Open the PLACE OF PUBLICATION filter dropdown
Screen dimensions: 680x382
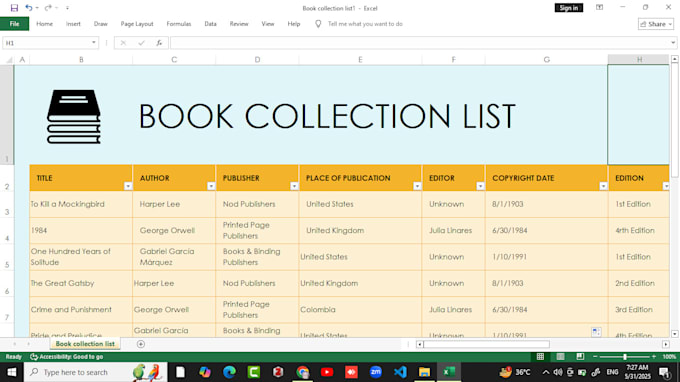pyautogui.click(x=417, y=186)
